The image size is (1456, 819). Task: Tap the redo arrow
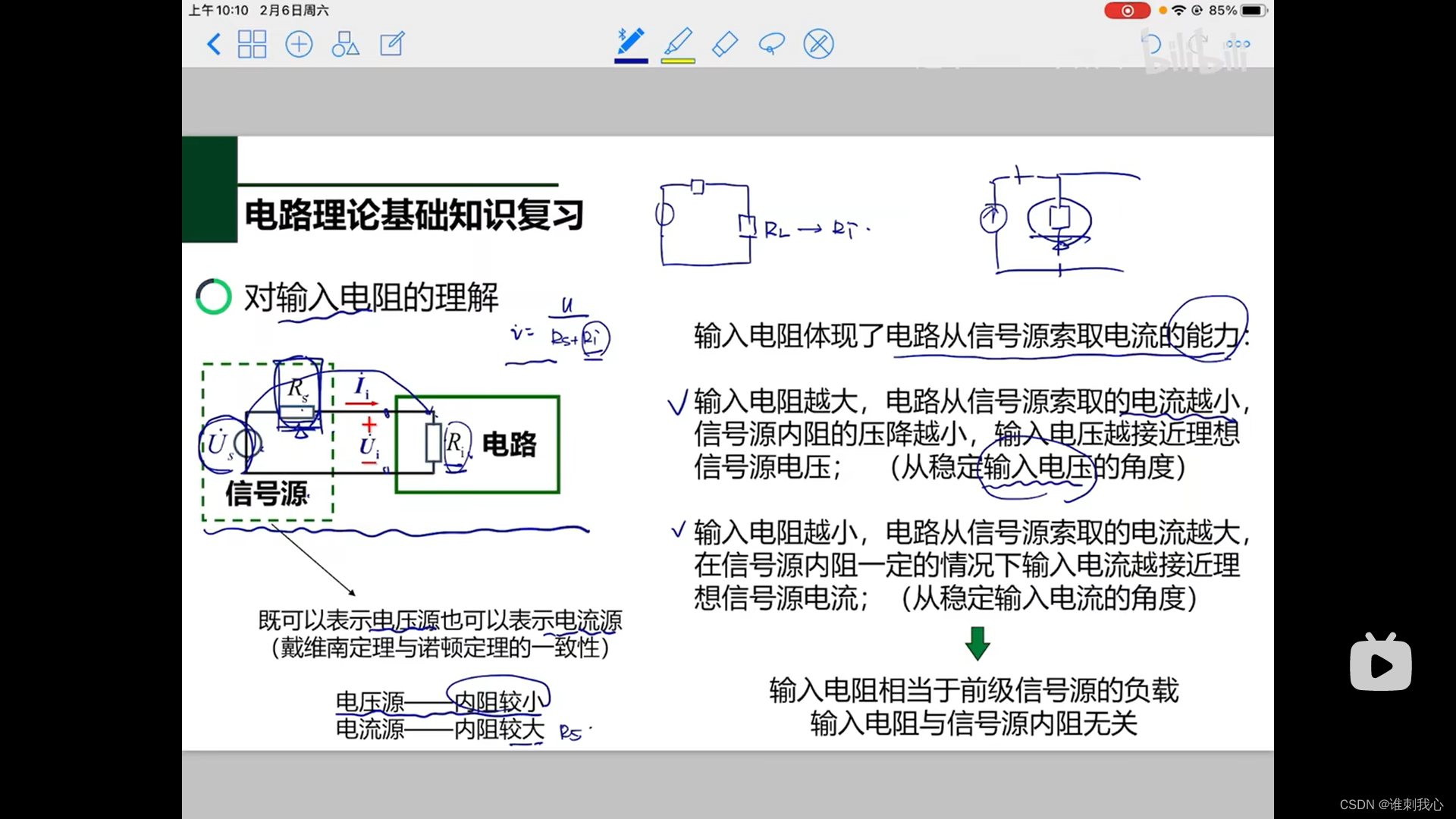coord(1197,44)
